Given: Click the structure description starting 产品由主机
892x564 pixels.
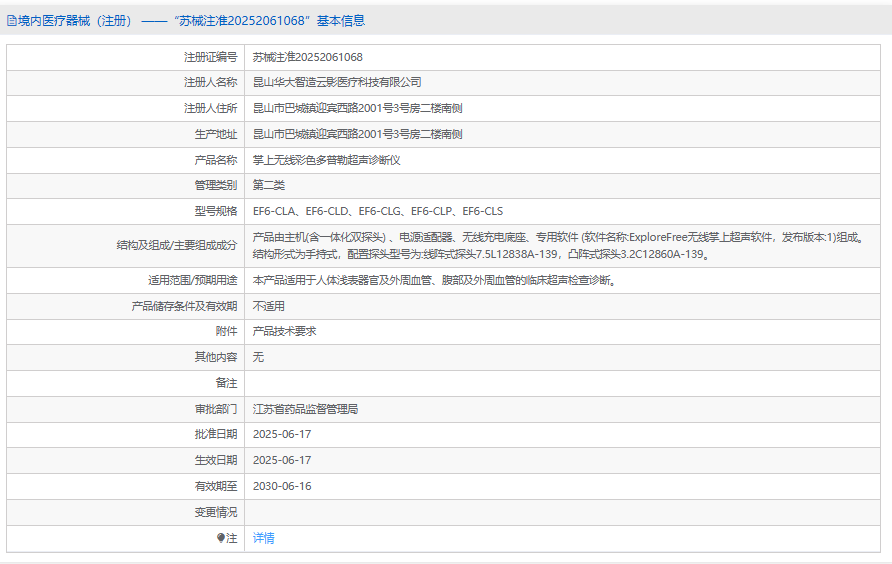Looking at the screenshot, I should click(560, 245).
